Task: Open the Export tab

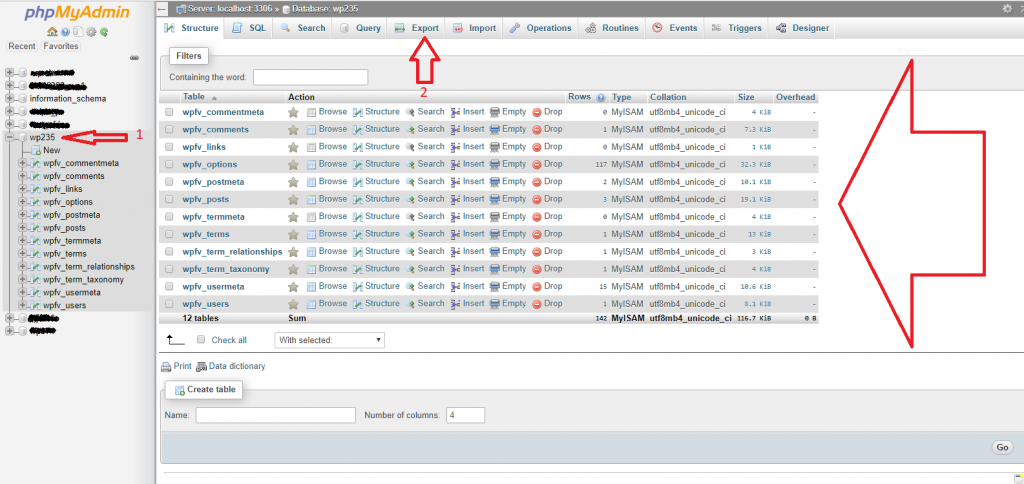Action: pyautogui.click(x=417, y=28)
